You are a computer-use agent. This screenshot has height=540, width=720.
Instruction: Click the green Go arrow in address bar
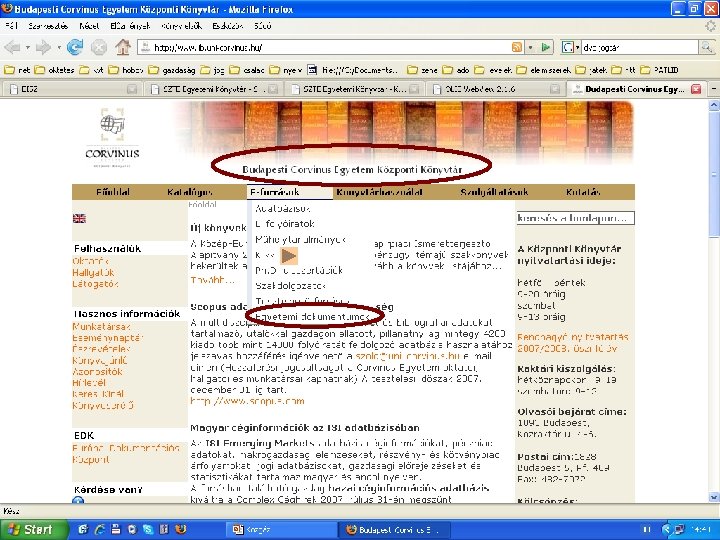click(x=546, y=47)
